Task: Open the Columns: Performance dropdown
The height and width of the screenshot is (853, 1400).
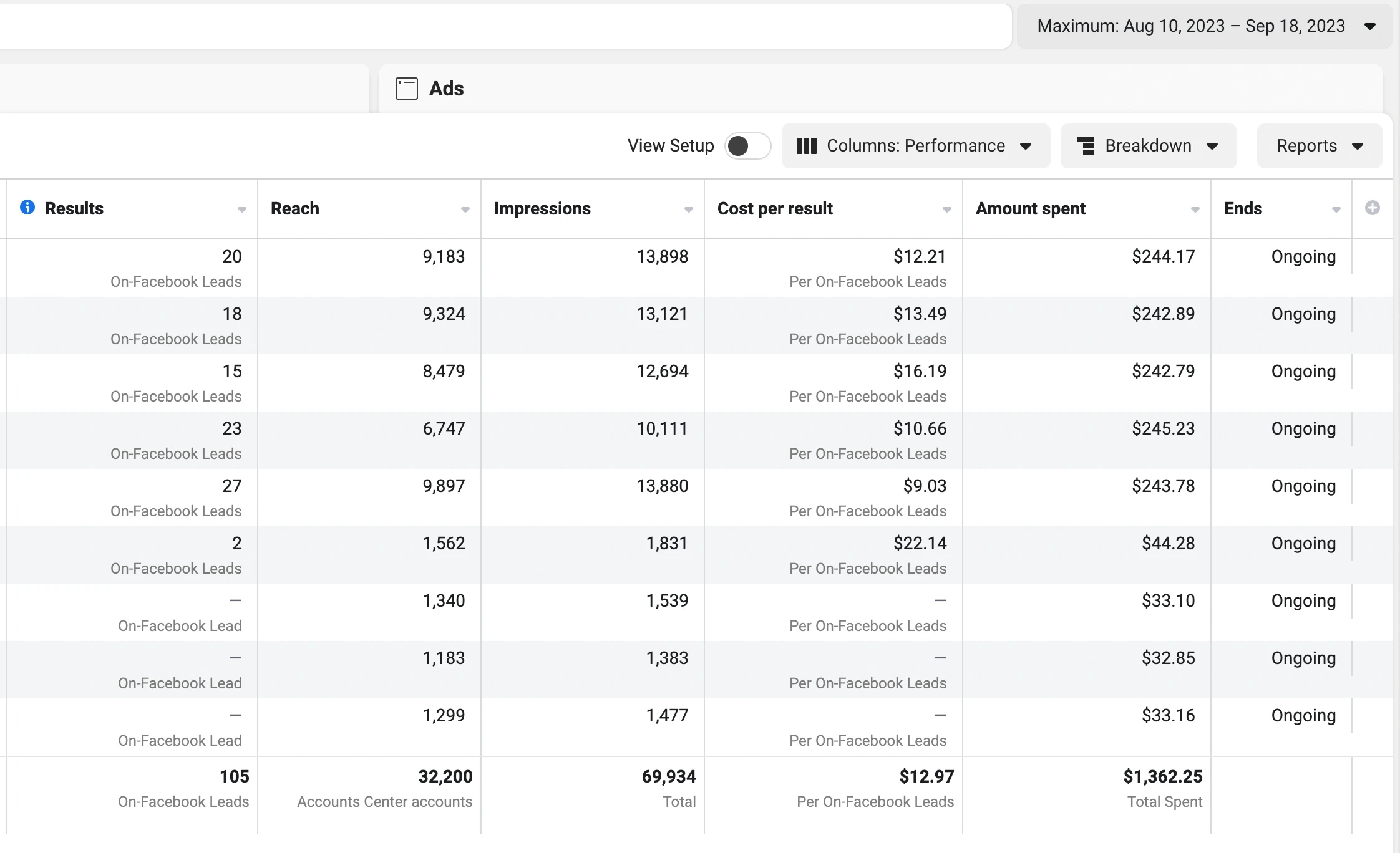Action: coord(915,146)
